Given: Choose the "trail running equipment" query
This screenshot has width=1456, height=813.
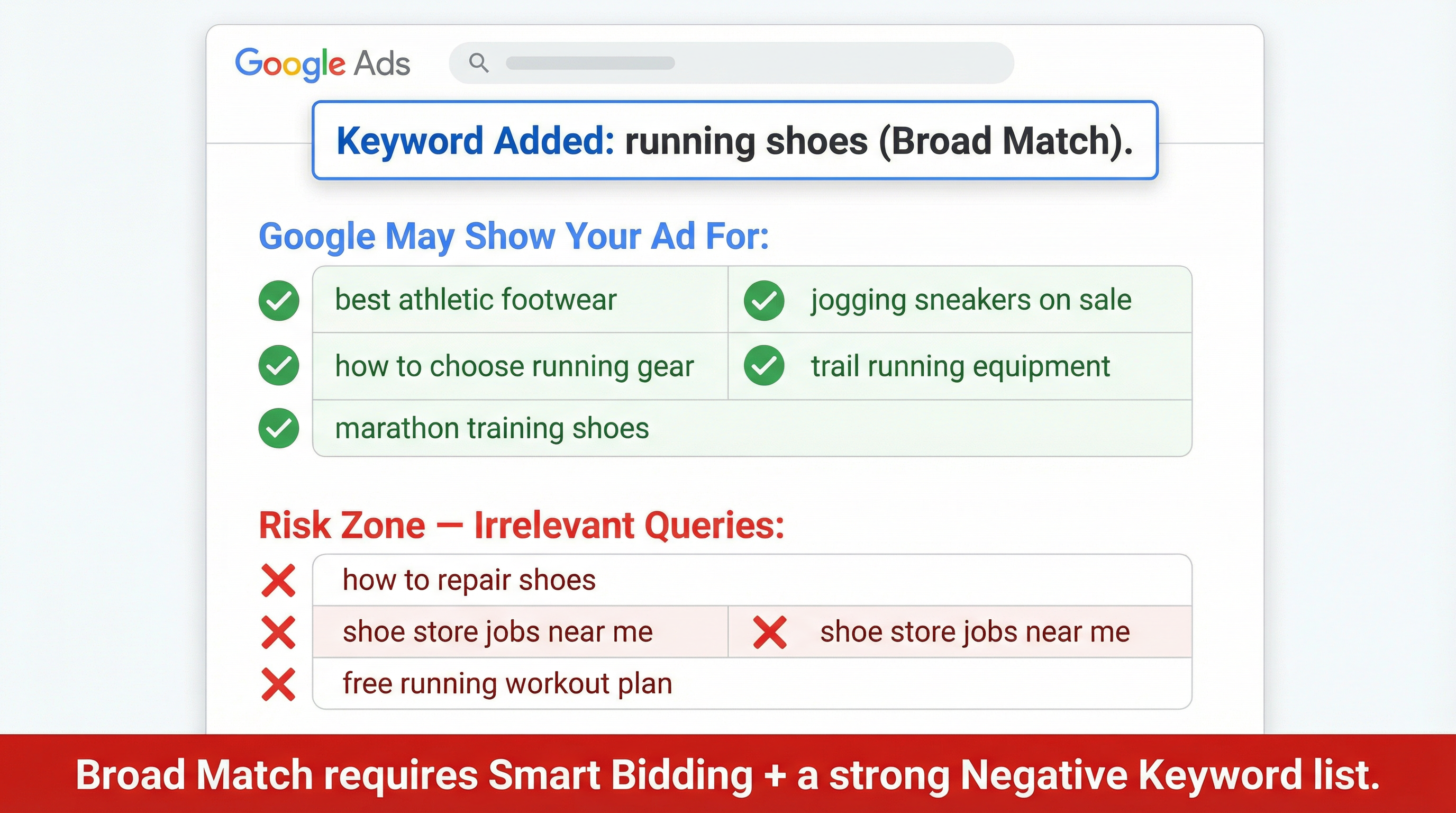Looking at the screenshot, I should coord(960,366).
